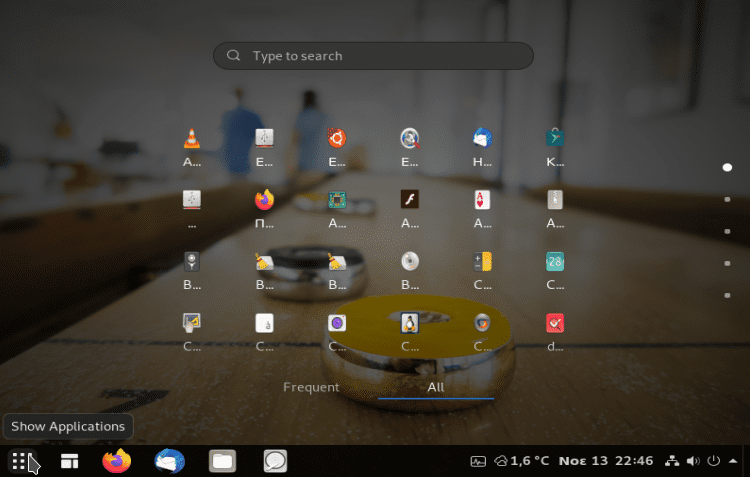
Task: Go to the third app page dot
Action: 727,231
